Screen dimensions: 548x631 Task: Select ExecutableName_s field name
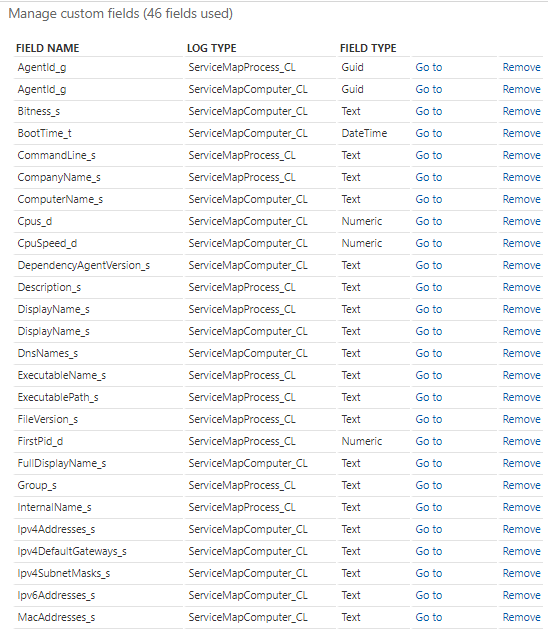coord(62,375)
